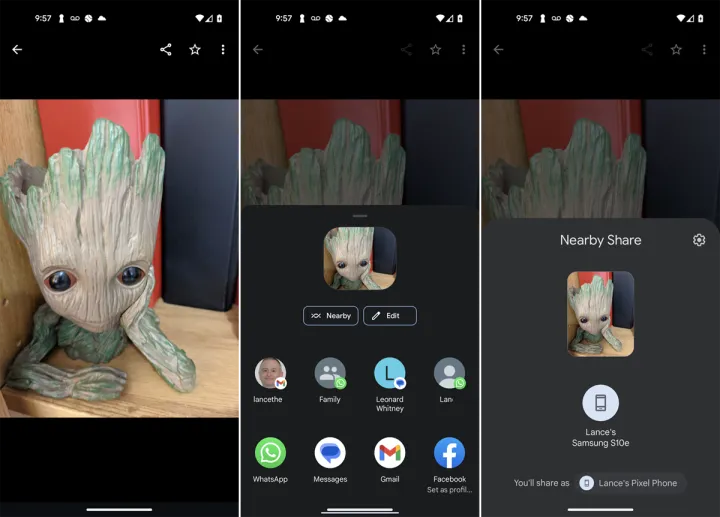Viewport: 720px width, 517px height.
Task: Tap the back arrow in the leftmost photo view
Action: (x=17, y=50)
